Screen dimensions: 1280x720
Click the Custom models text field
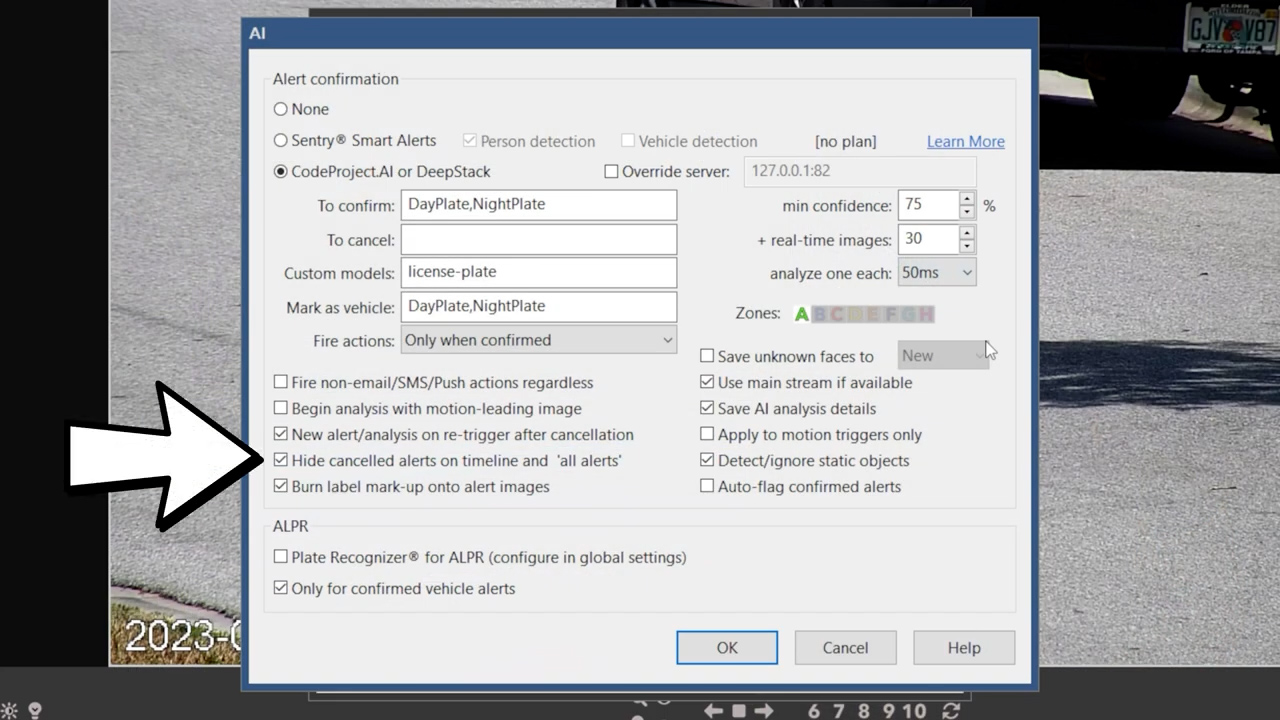pyautogui.click(x=538, y=272)
